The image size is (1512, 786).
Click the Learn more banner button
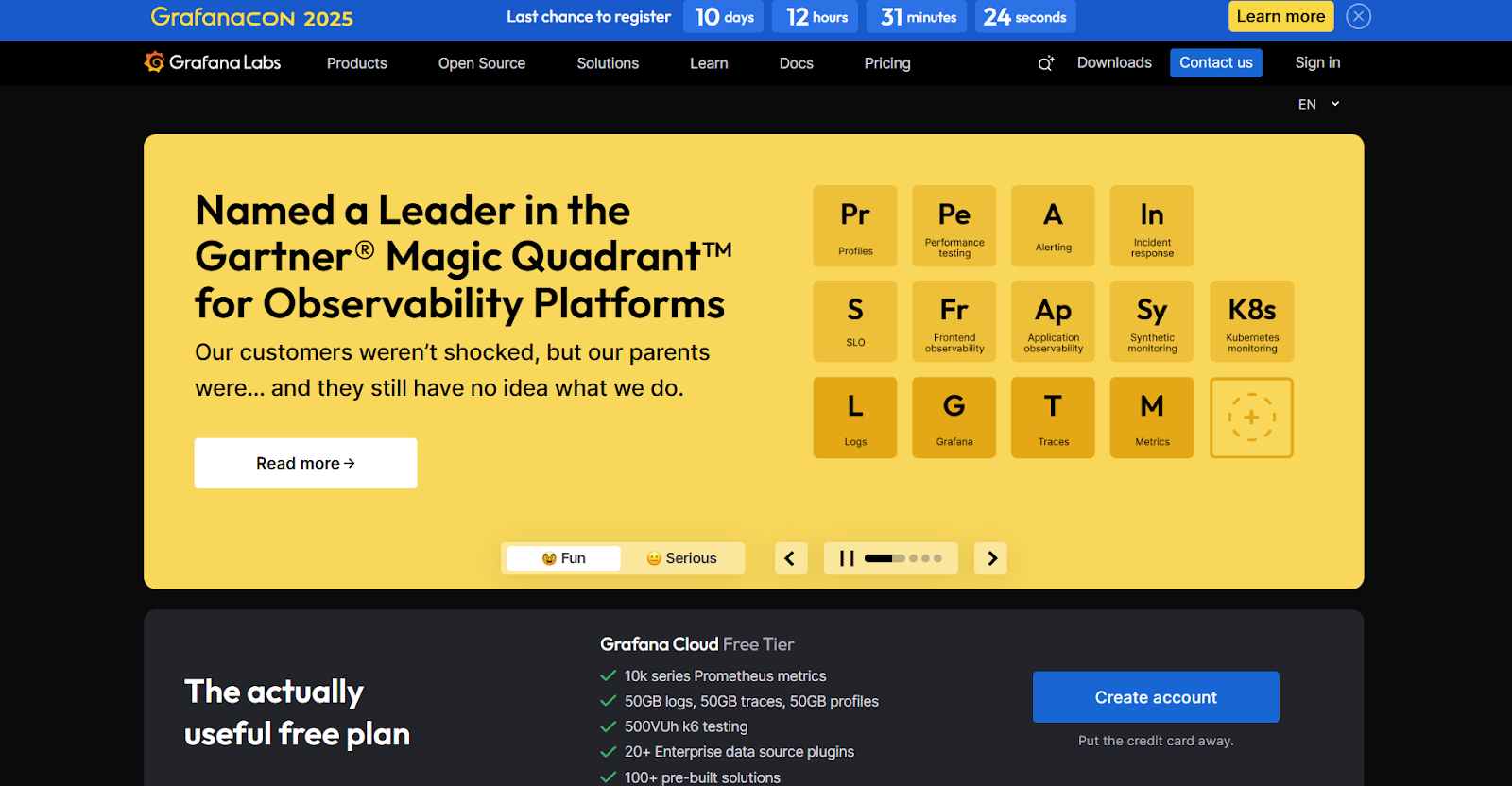tap(1280, 16)
